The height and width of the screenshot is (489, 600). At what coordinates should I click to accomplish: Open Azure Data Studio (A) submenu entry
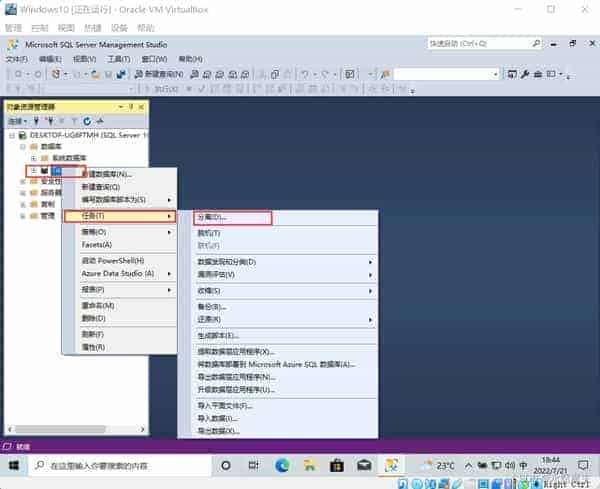(120, 274)
